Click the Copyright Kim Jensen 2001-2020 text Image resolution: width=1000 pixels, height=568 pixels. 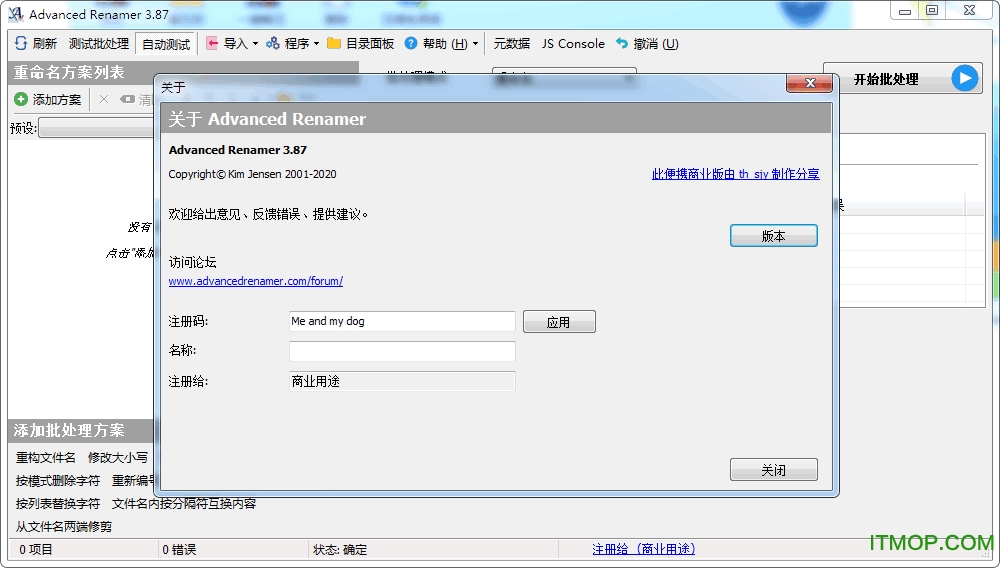coord(253,174)
